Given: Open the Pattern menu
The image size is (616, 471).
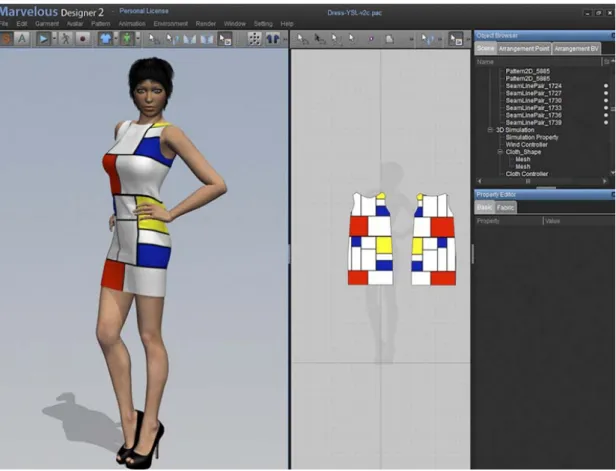Looking at the screenshot, I should [101, 24].
